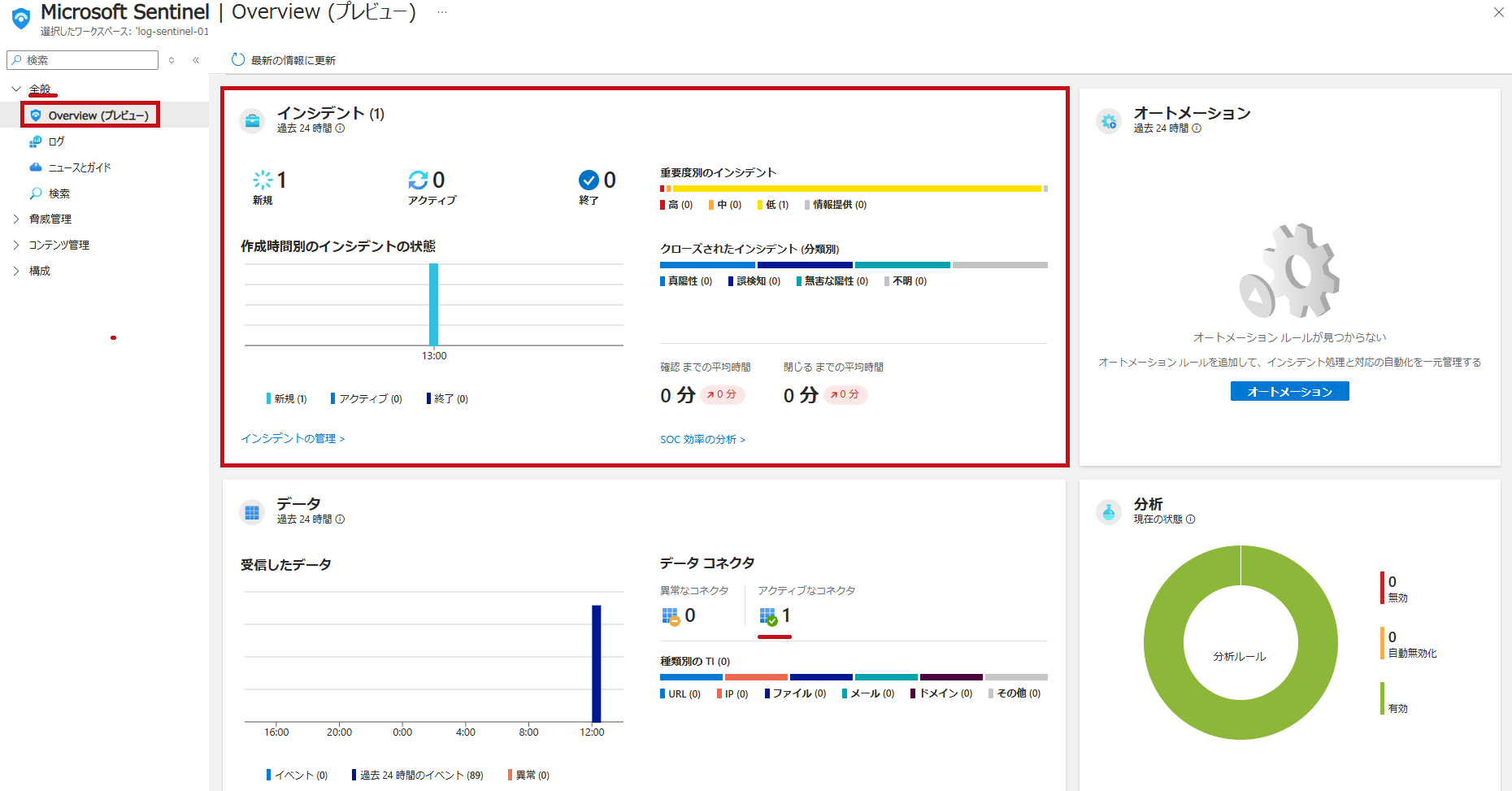This screenshot has width=1512, height=791.
Task: Toggle 新規 (1) legend entry
Action: coord(286,398)
